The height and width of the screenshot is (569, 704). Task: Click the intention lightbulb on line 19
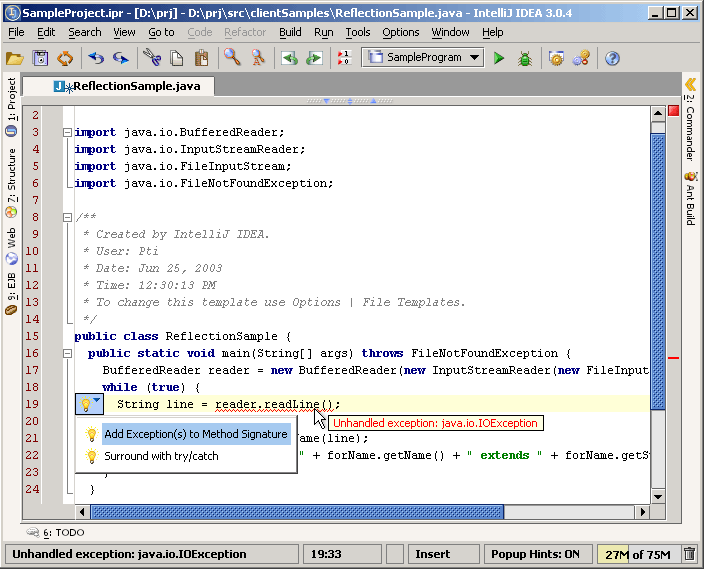pos(85,404)
